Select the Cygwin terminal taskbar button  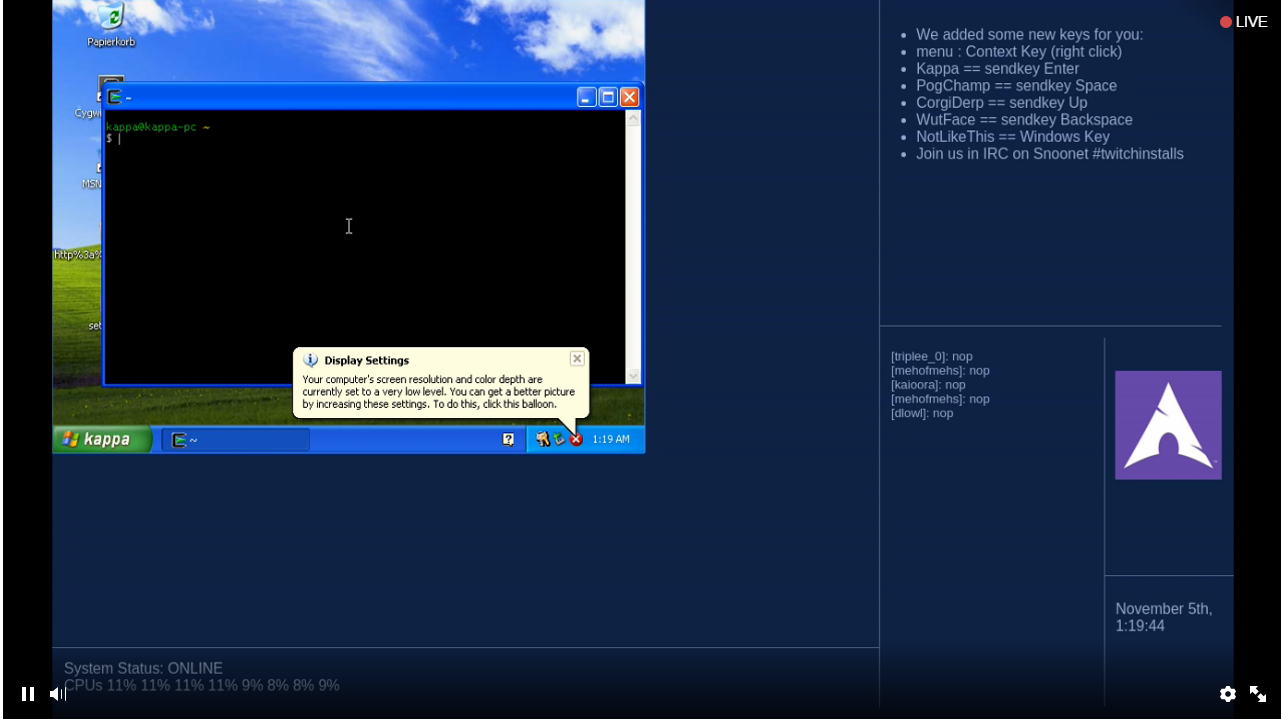click(x=235, y=438)
